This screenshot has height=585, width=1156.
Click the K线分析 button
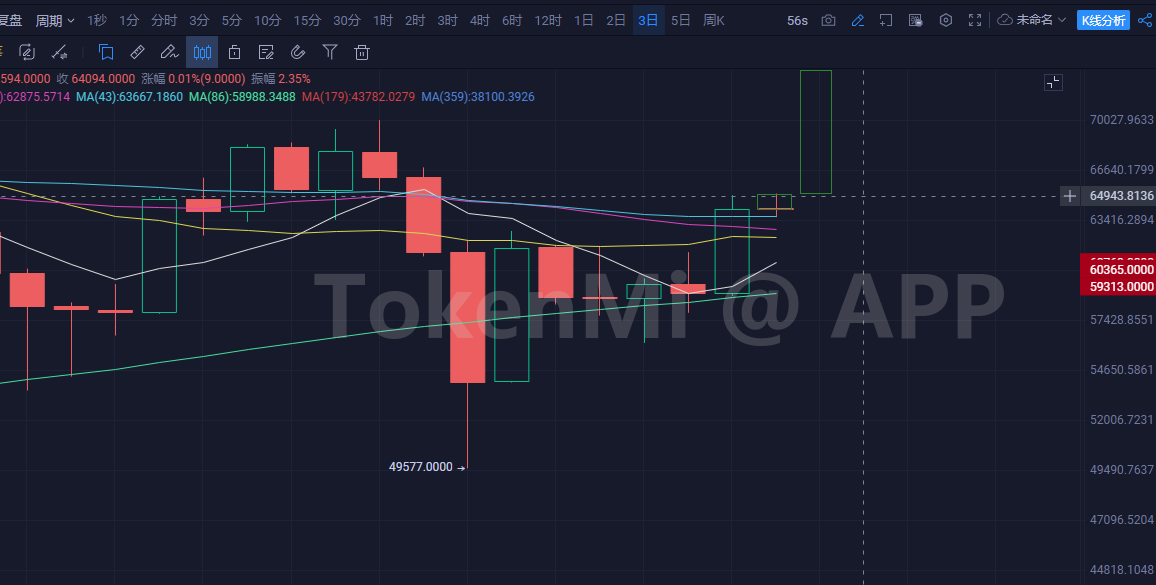coord(1103,20)
